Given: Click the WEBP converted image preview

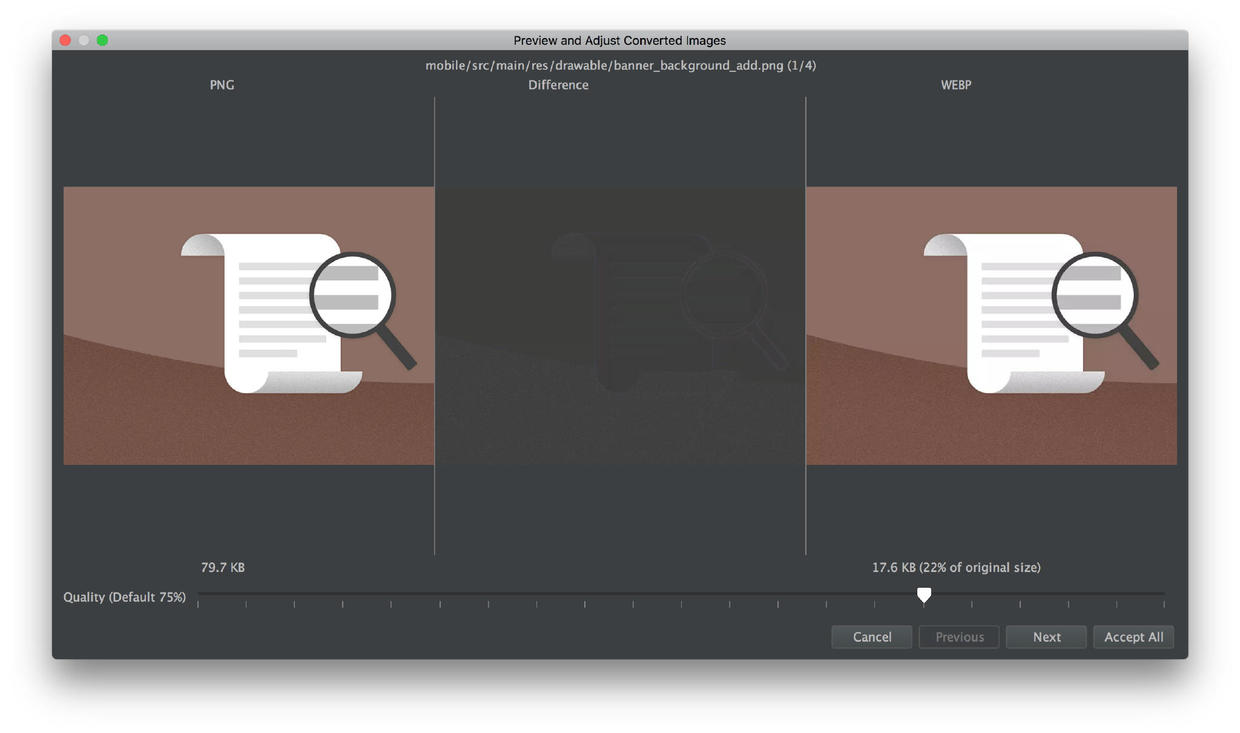Looking at the screenshot, I should pyautogui.click(x=992, y=325).
